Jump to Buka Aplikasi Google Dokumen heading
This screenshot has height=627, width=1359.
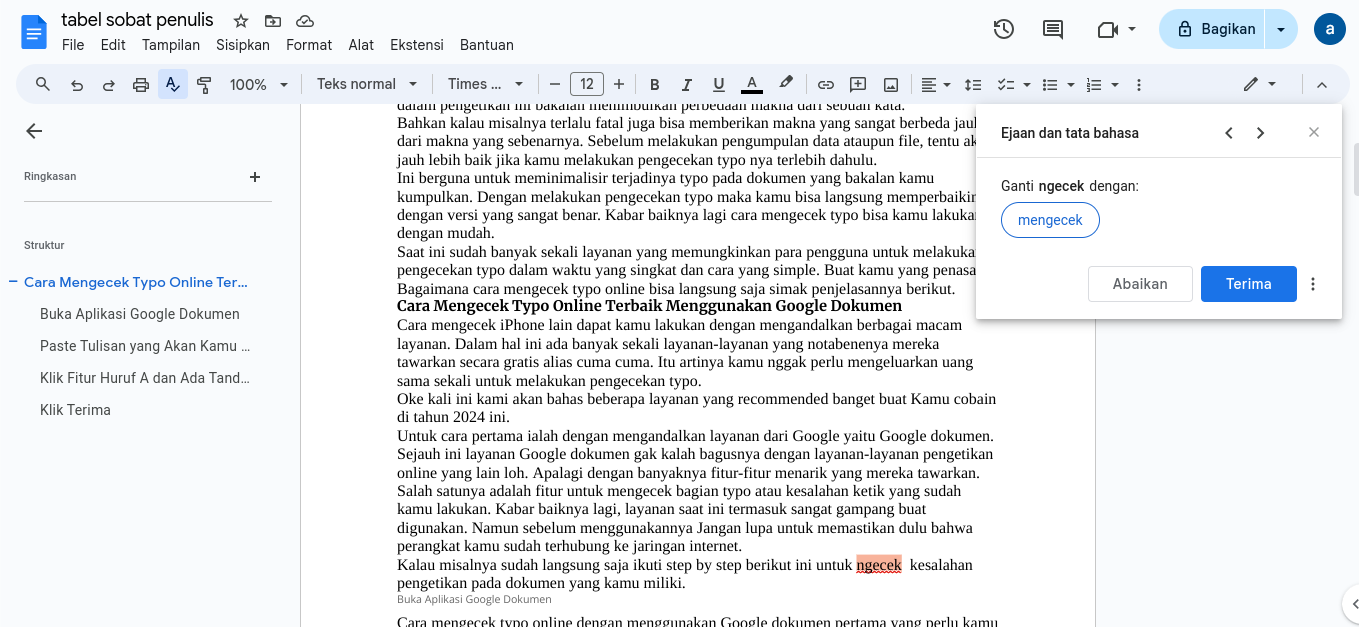pos(140,314)
